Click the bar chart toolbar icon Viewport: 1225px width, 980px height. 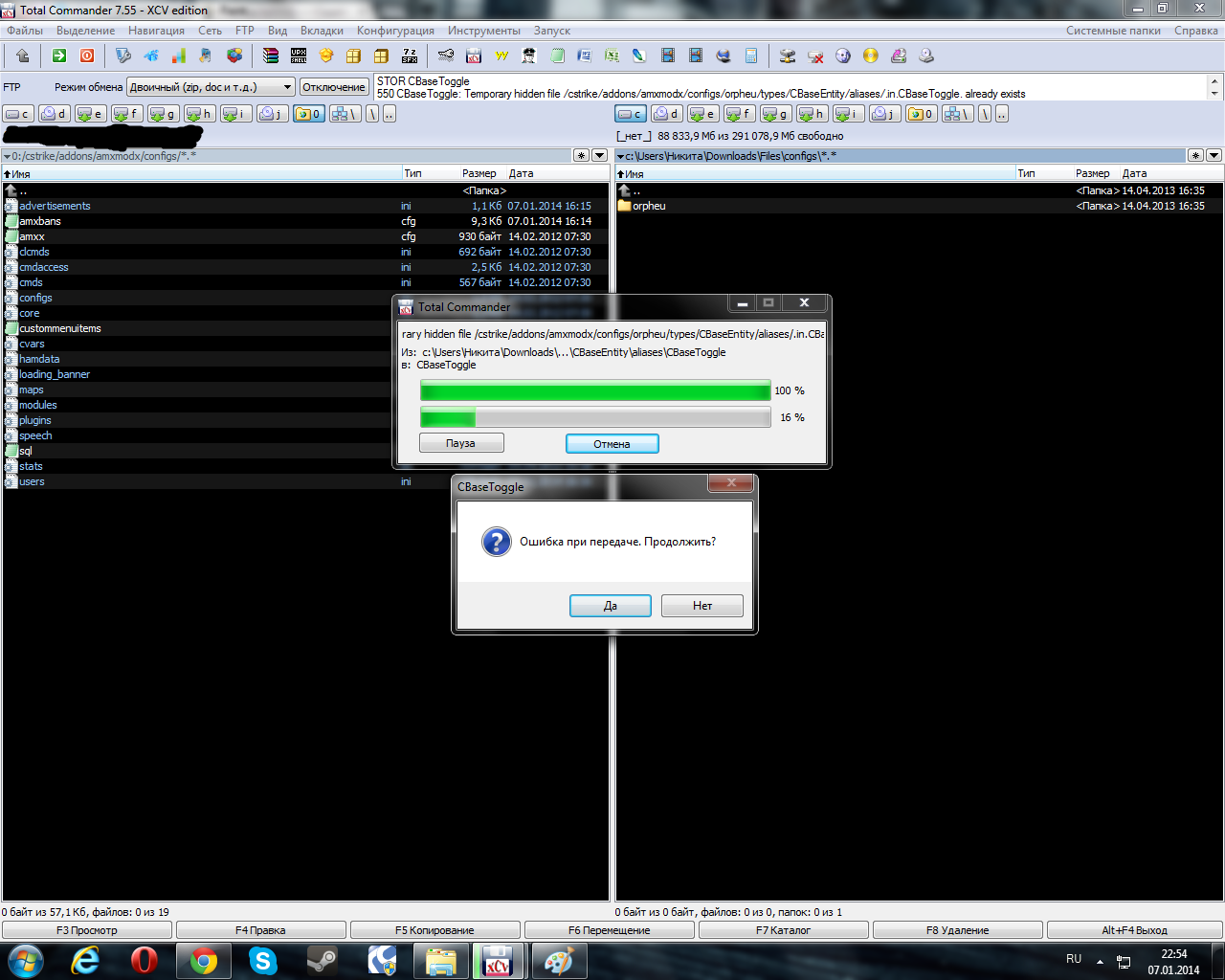[178, 56]
